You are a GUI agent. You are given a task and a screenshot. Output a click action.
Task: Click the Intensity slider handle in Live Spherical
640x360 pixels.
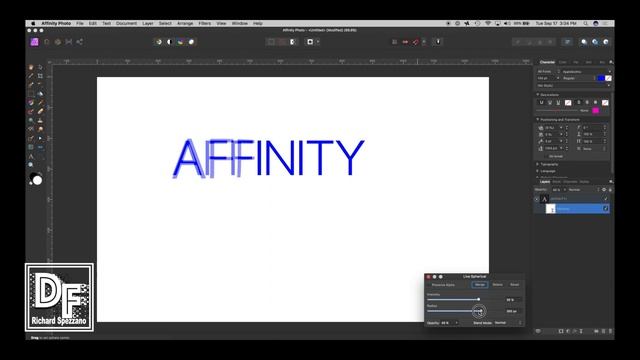click(x=479, y=300)
